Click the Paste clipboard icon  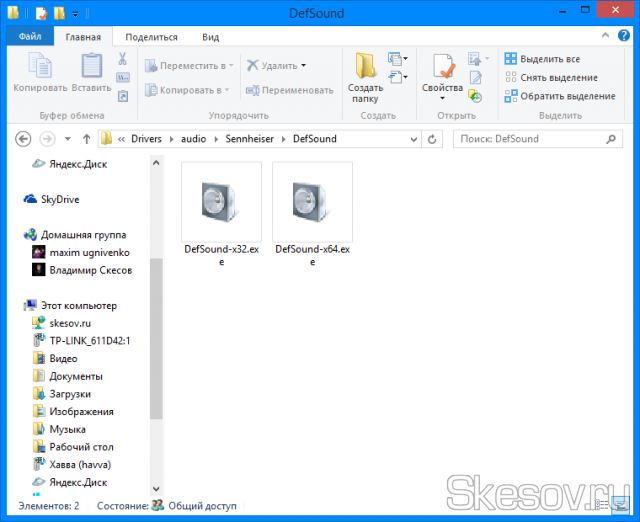coord(91,68)
